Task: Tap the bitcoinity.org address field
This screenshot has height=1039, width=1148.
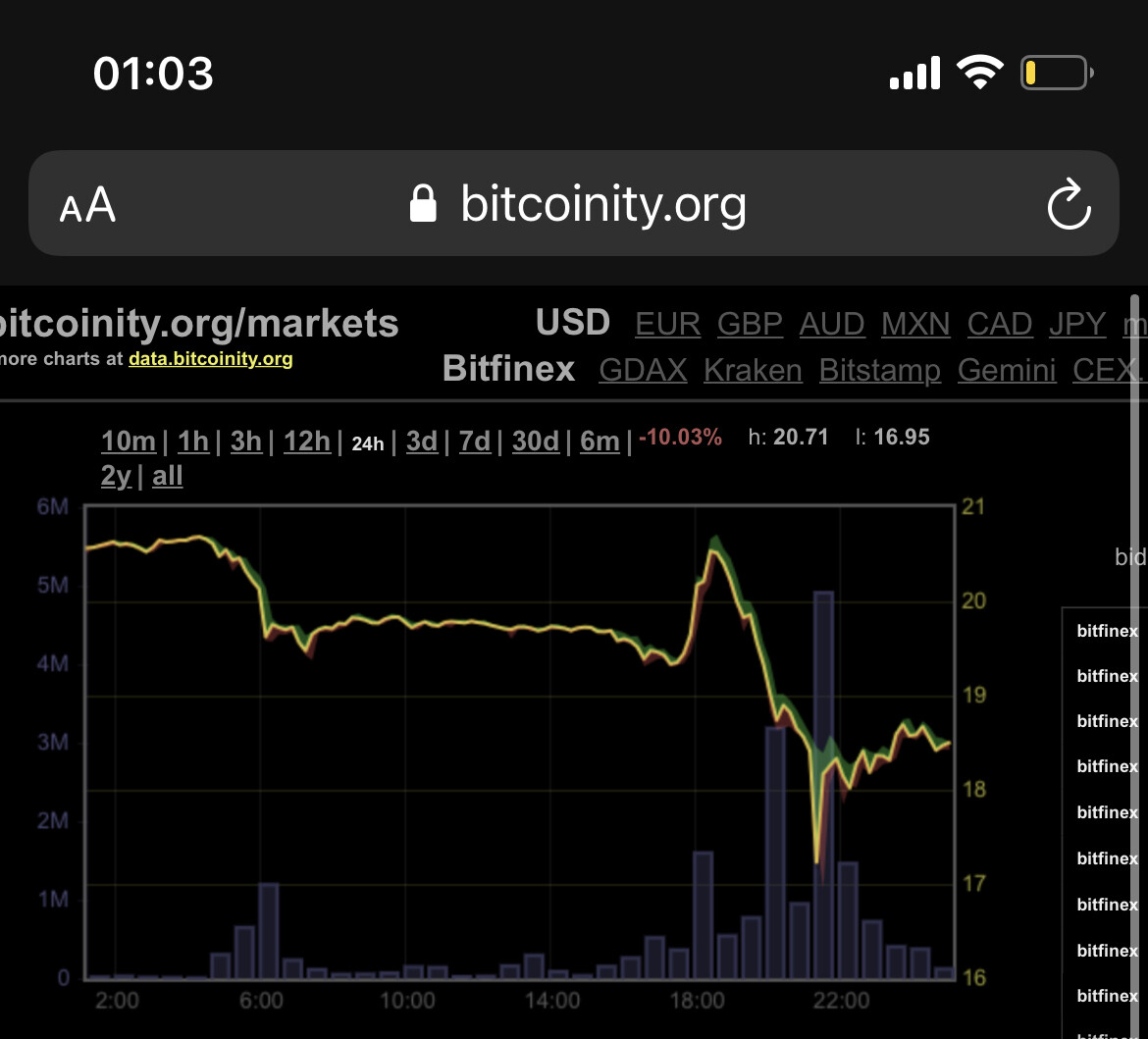Action: coord(602,204)
